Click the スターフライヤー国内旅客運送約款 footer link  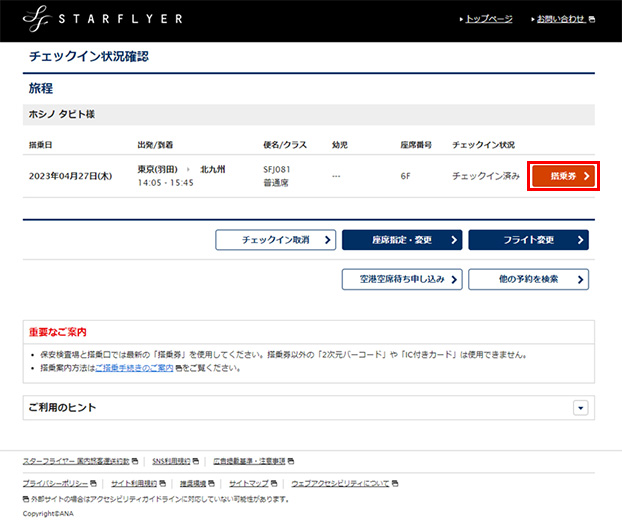pos(76,461)
